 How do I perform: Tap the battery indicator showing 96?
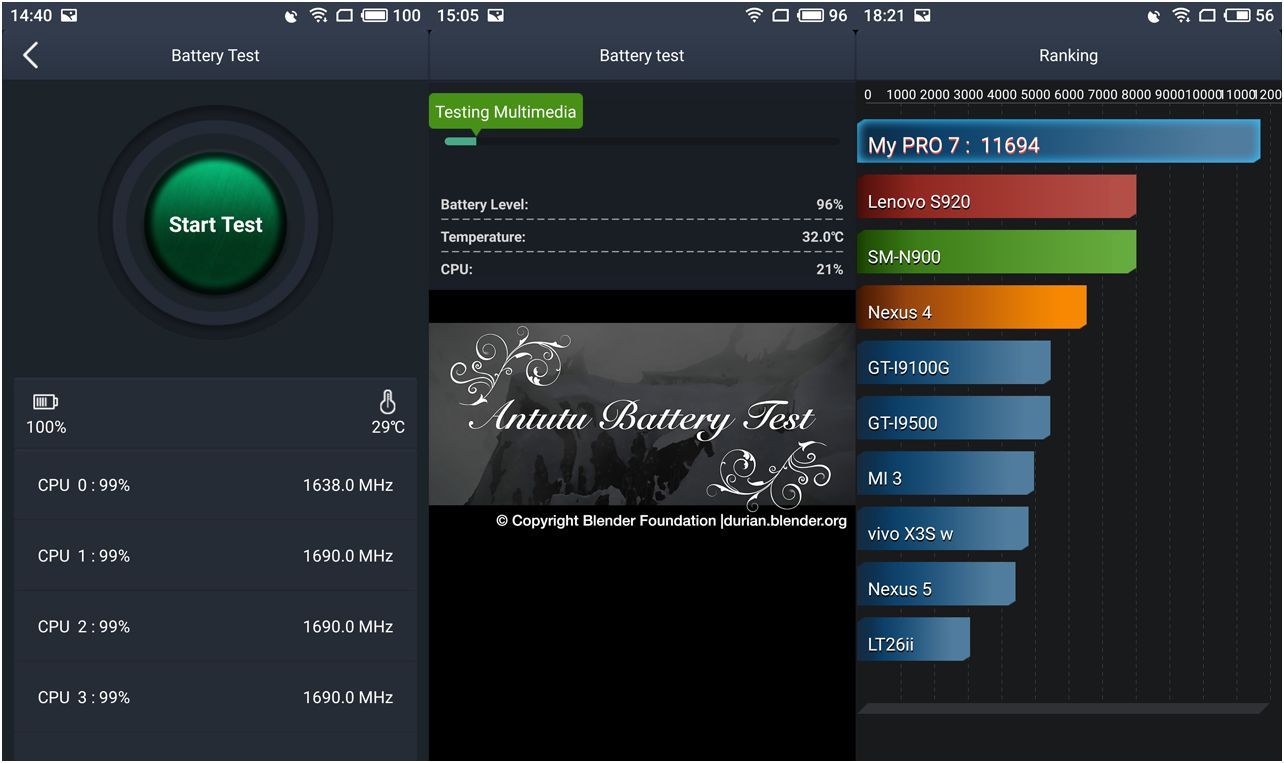point(811,15)
